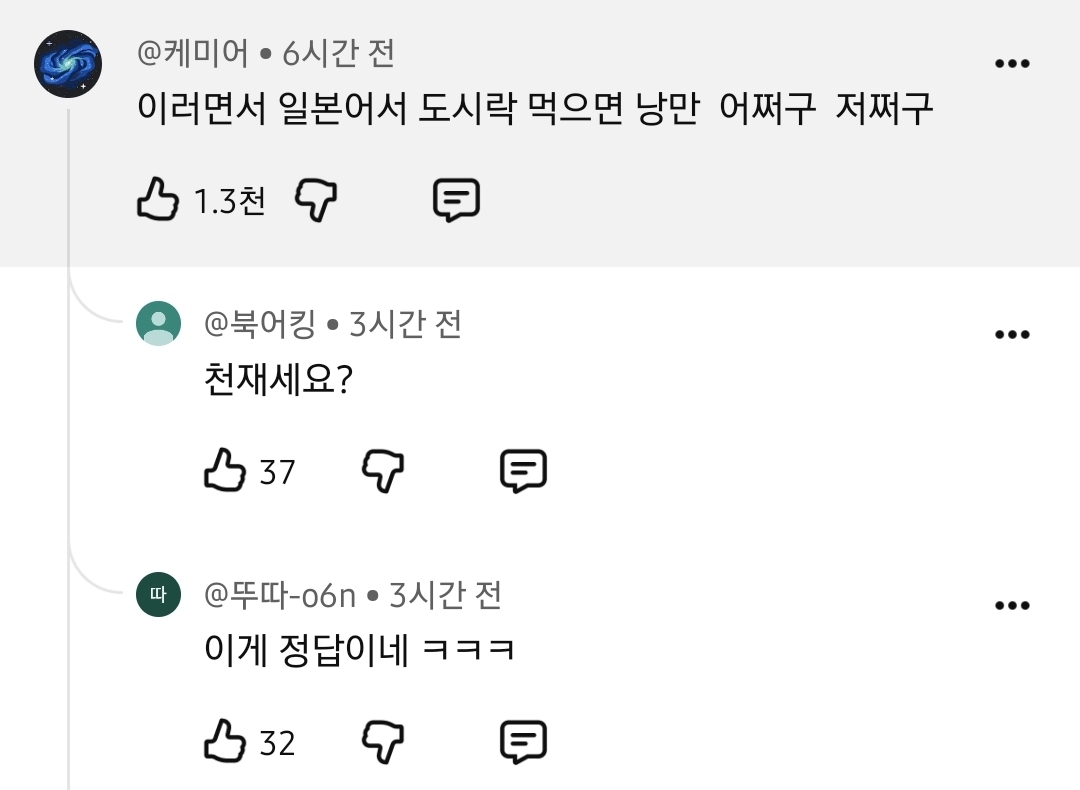Like the reply from @북어킹
The height and width of the screenshot is (790, 1080).
point(225,470)
